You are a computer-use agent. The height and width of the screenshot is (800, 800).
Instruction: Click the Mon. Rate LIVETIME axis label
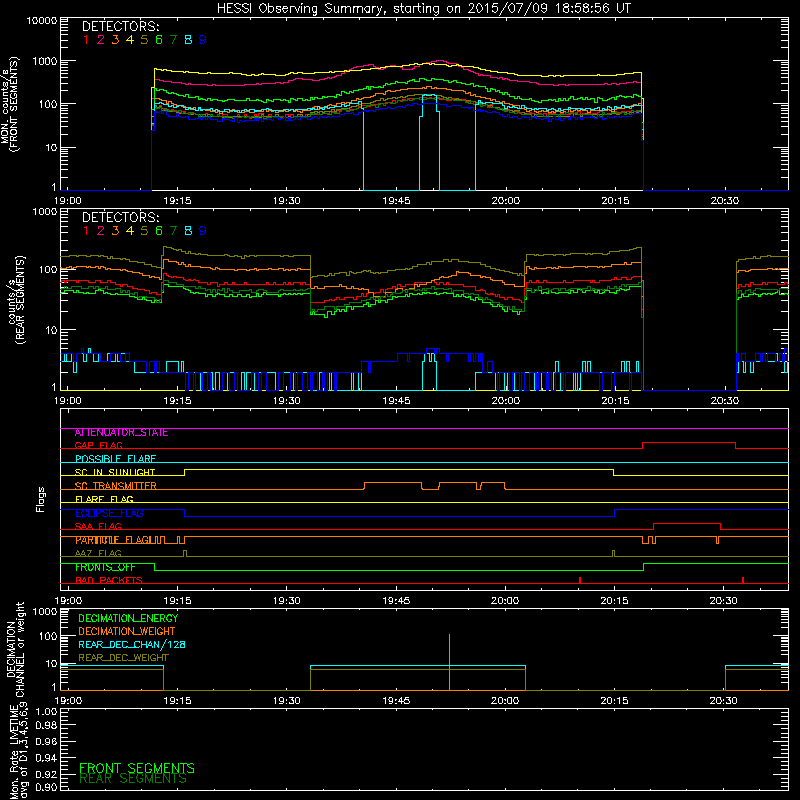coord(18,750)
